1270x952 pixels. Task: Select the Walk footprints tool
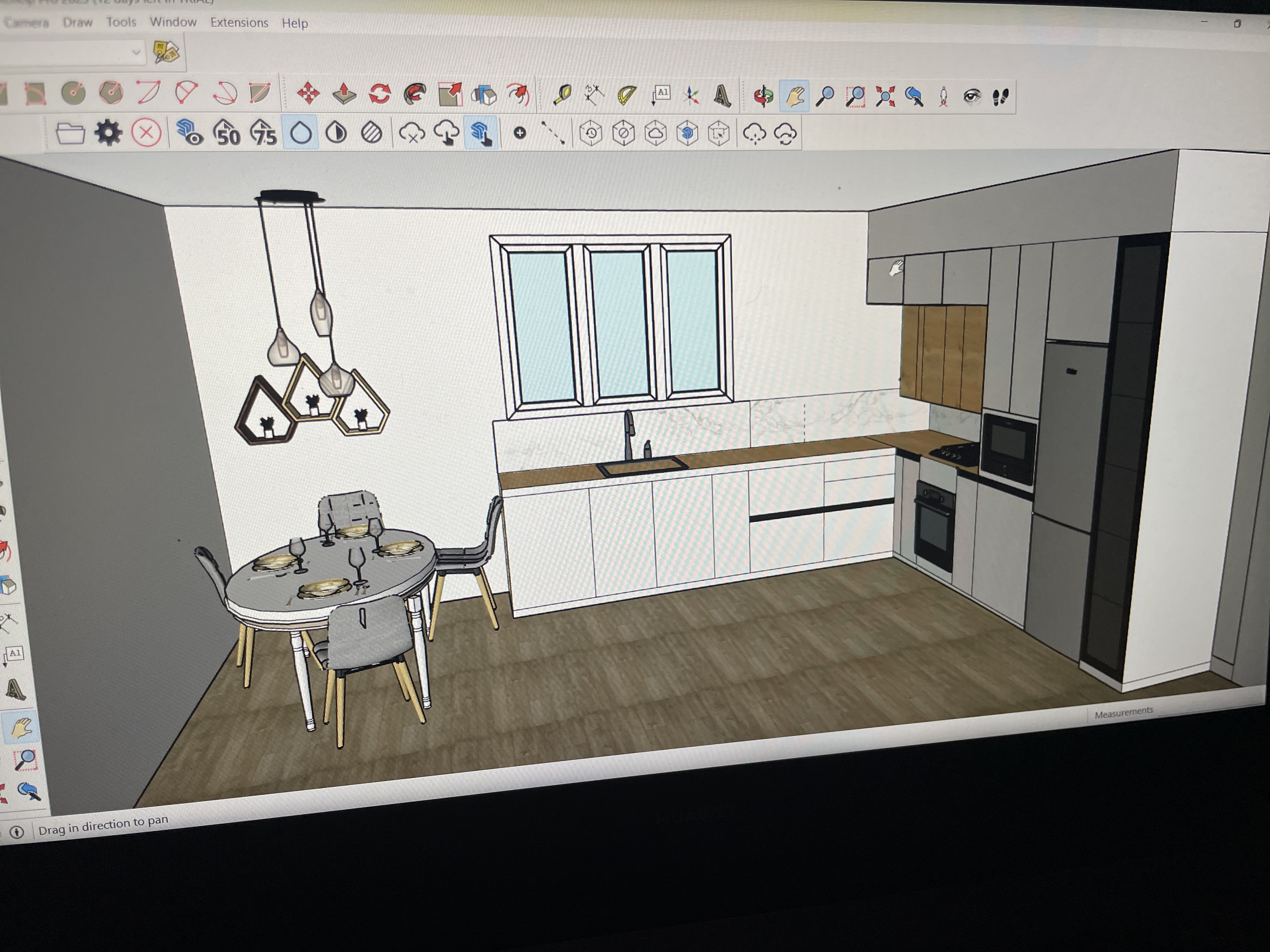tap(1000, 96)
